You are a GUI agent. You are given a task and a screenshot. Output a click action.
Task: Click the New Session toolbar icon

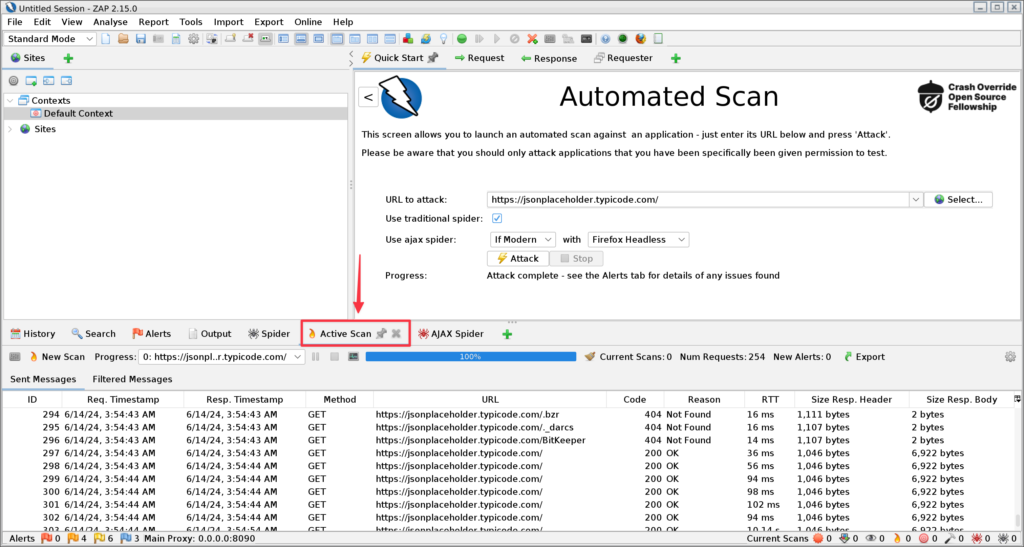(x=105, y=39)
